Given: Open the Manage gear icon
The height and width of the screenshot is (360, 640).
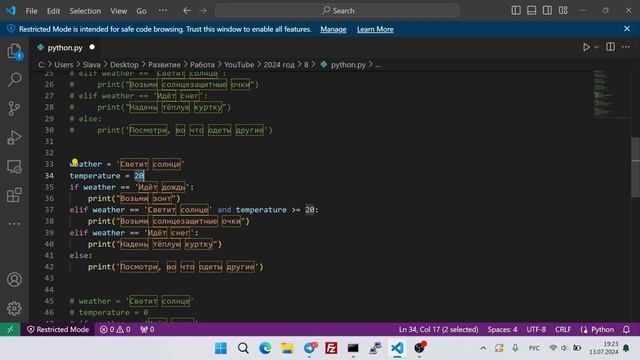Looking at the screenshot, I should pos(14,309).
